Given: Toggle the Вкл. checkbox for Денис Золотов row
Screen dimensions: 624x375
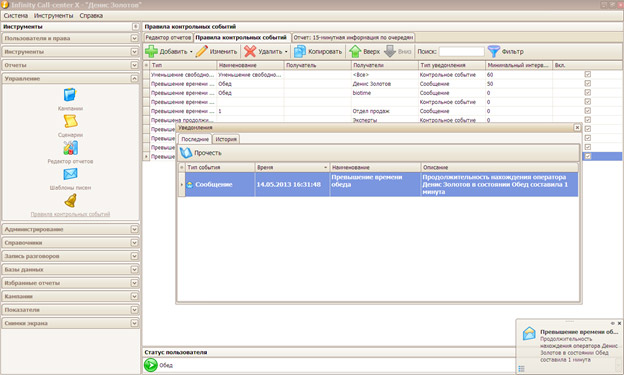Looking at the screenshot, I should [x=588, y=84].
